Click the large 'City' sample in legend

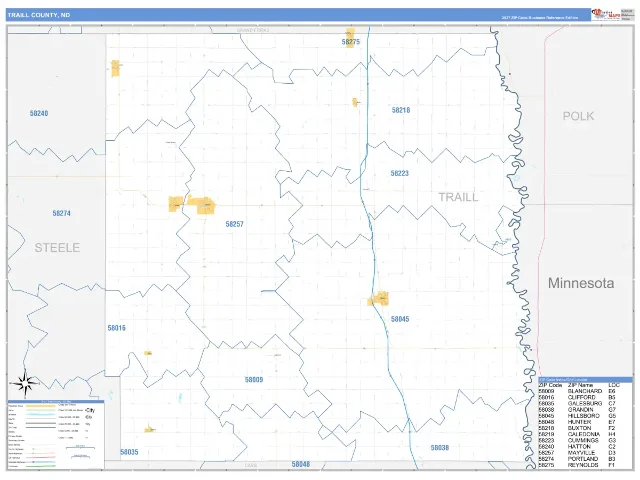pyautogui.click(x=90, y=410)
